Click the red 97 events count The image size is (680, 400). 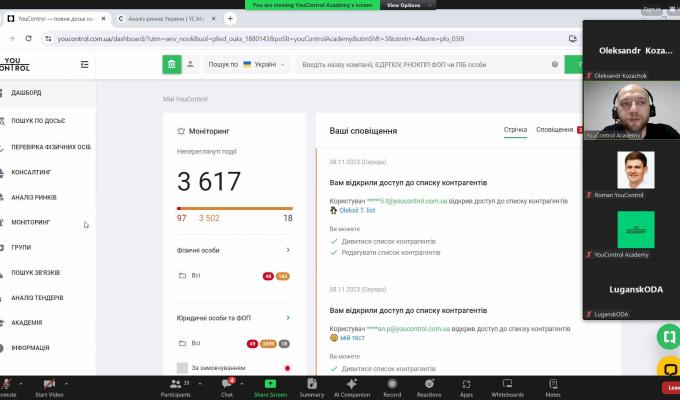(181, 218)
